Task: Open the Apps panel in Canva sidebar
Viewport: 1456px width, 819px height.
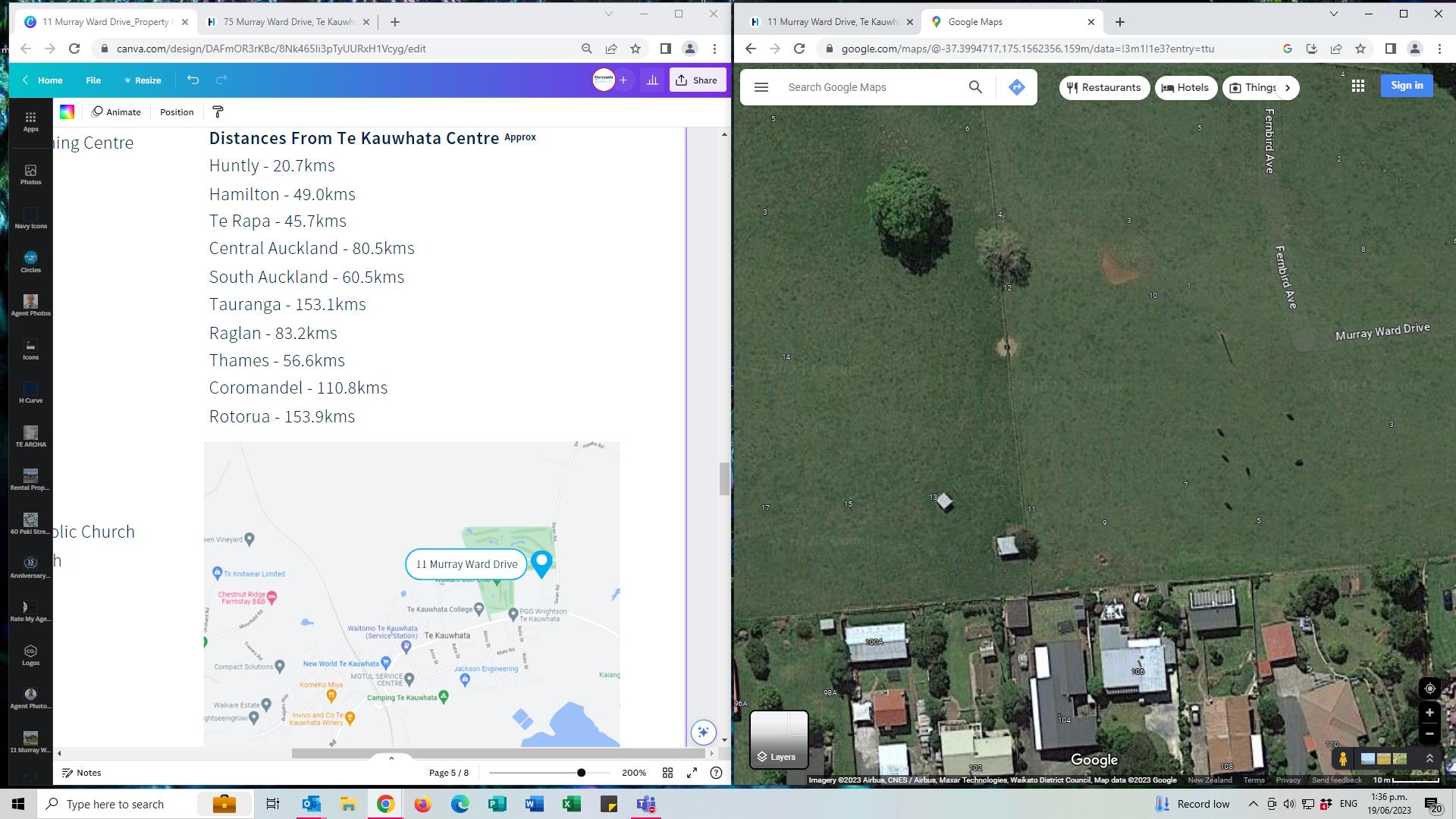Action: (x=30, y=121)
